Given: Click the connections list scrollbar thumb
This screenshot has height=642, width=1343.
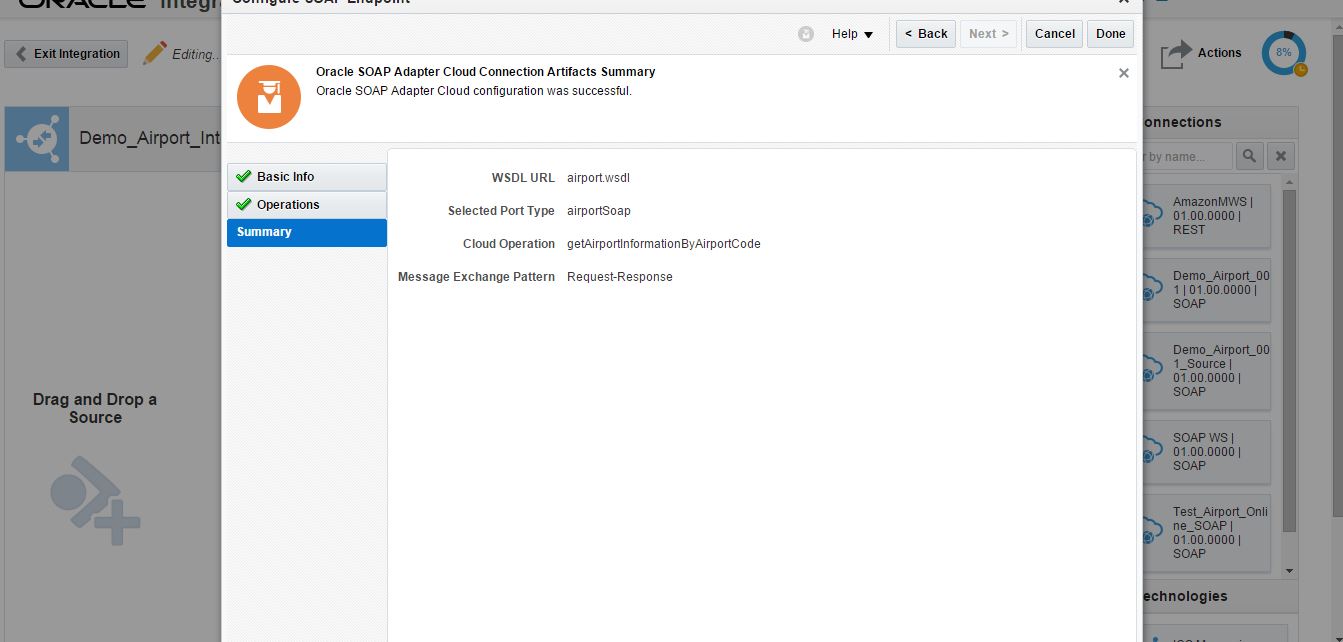Looking at the screenshot, I should pos(1289,360).
